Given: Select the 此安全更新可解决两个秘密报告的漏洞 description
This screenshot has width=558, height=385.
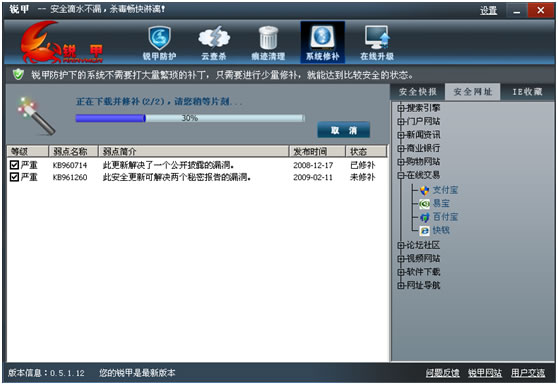Looking at the screenshot, I should 177,177.
